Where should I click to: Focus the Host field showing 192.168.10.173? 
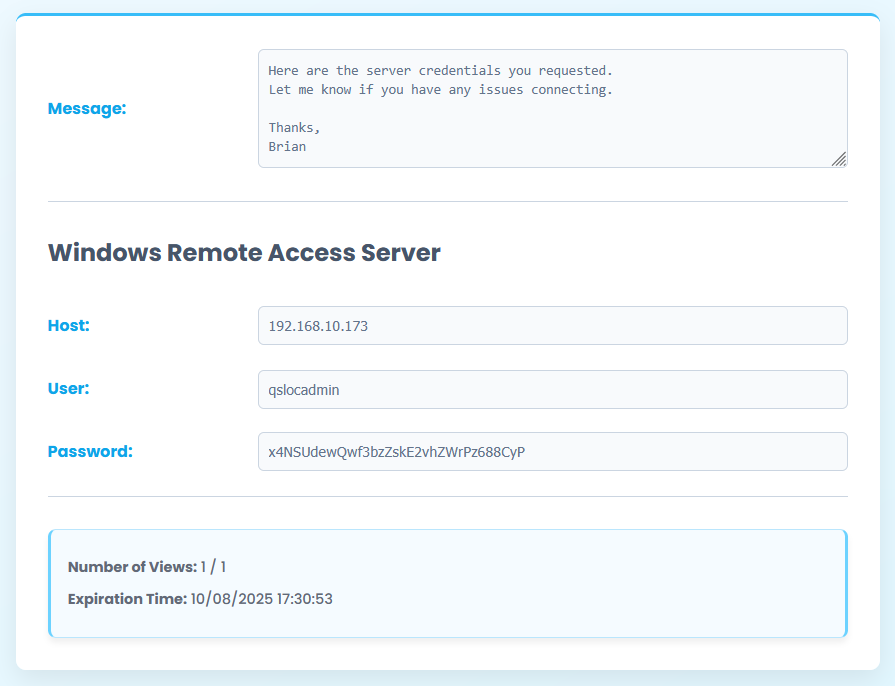coord(552,326)
